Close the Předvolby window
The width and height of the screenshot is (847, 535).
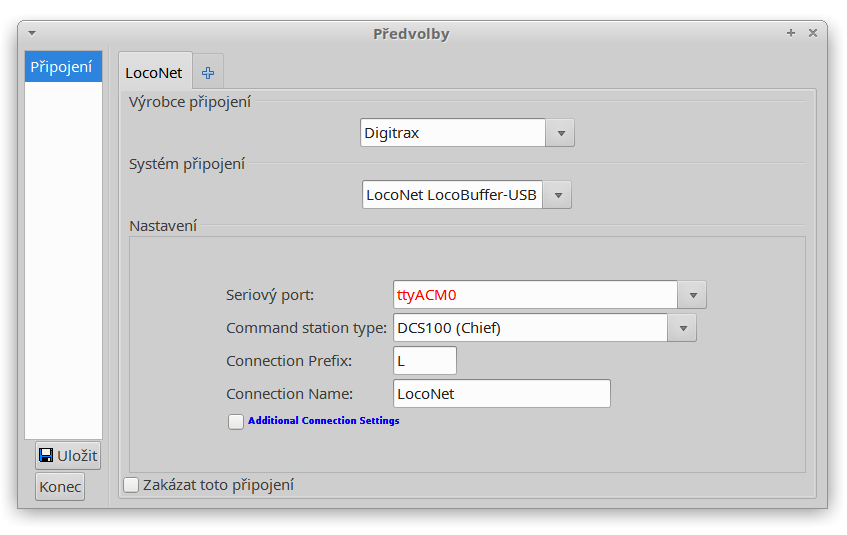pos(812,34)
